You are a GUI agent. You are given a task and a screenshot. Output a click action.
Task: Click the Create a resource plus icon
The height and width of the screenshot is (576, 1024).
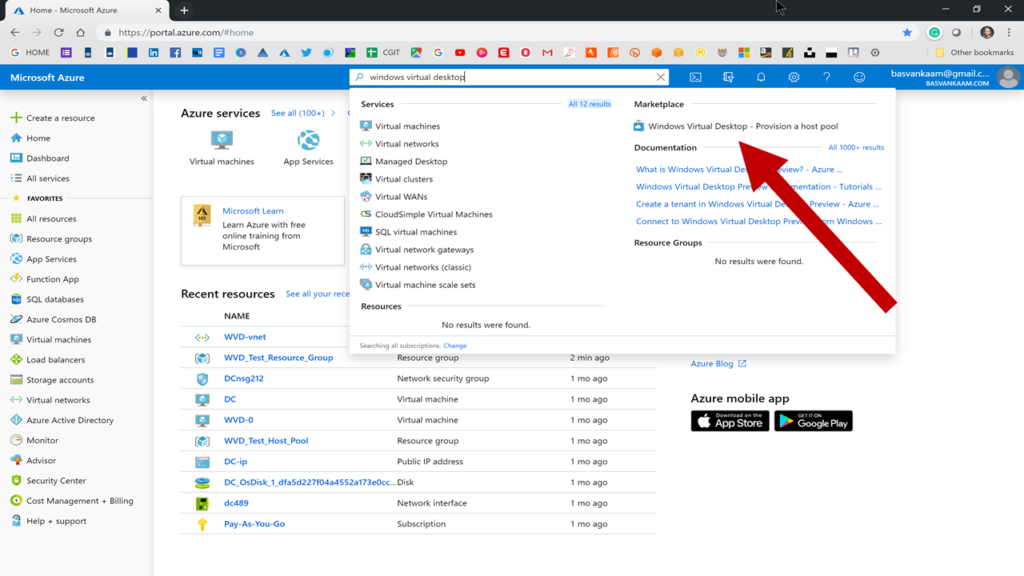coord(16,118)
